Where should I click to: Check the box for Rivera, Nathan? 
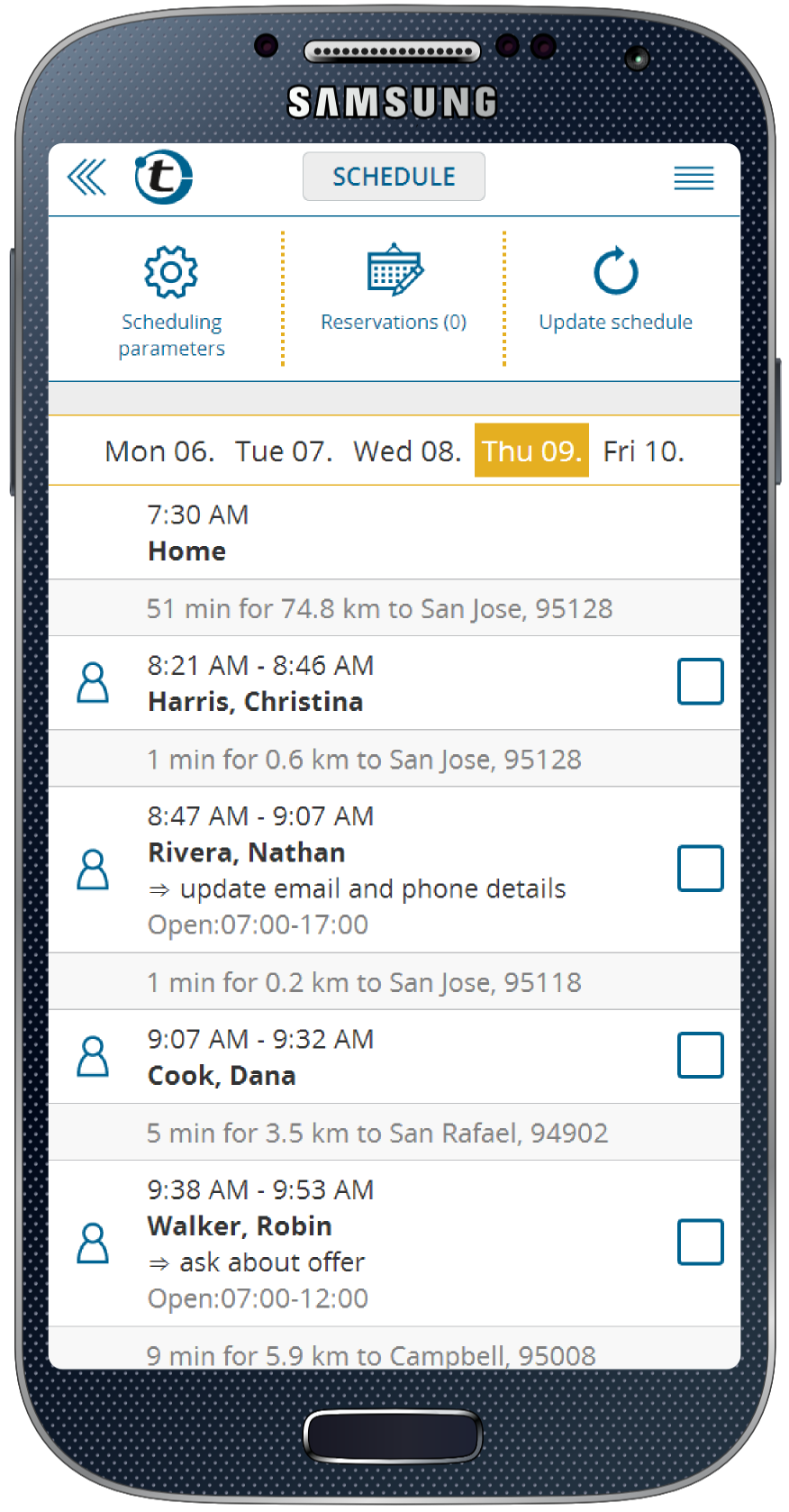click(x=700, y=869)
